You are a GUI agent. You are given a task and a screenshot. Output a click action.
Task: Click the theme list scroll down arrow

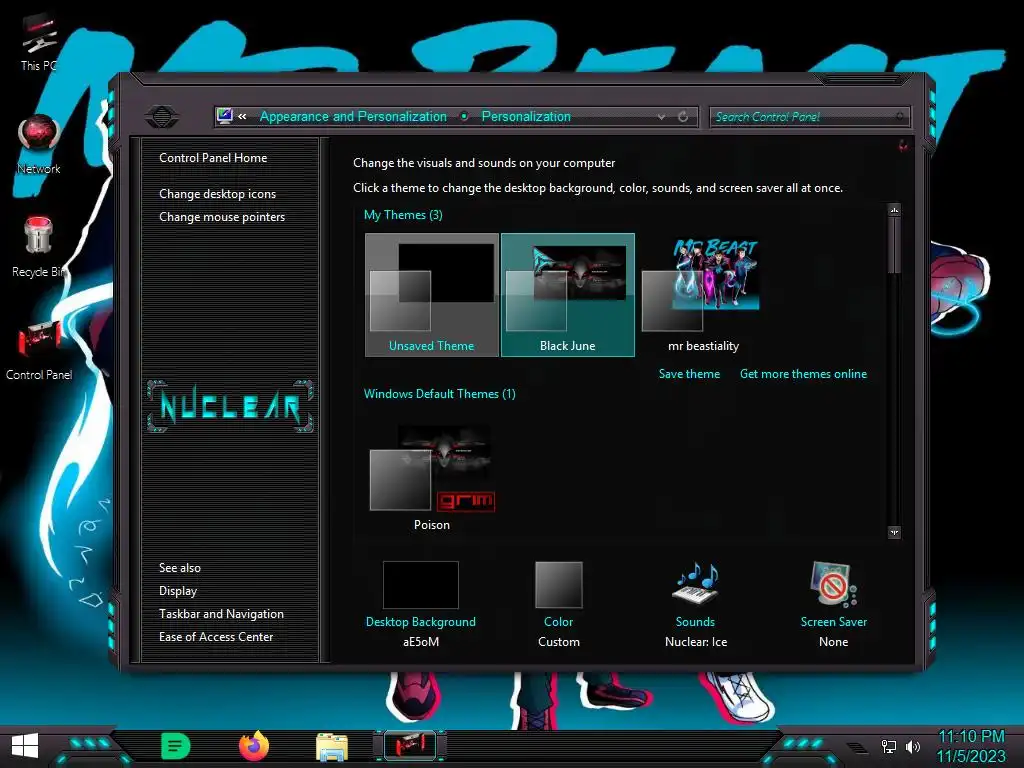[895, 532]
